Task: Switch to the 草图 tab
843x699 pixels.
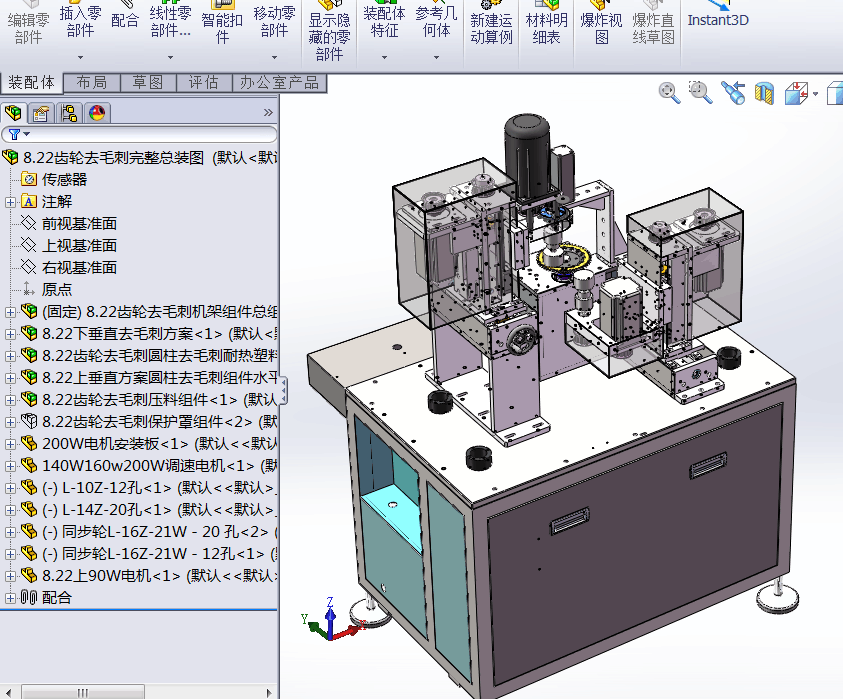Action: [148, 82]
